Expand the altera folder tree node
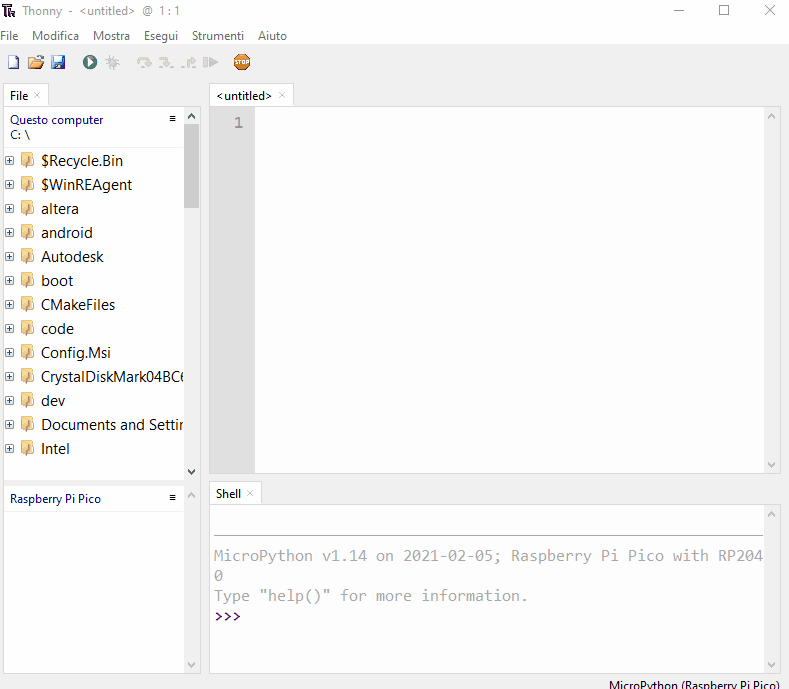Screen dimensions: 789x689 [10, 209]
